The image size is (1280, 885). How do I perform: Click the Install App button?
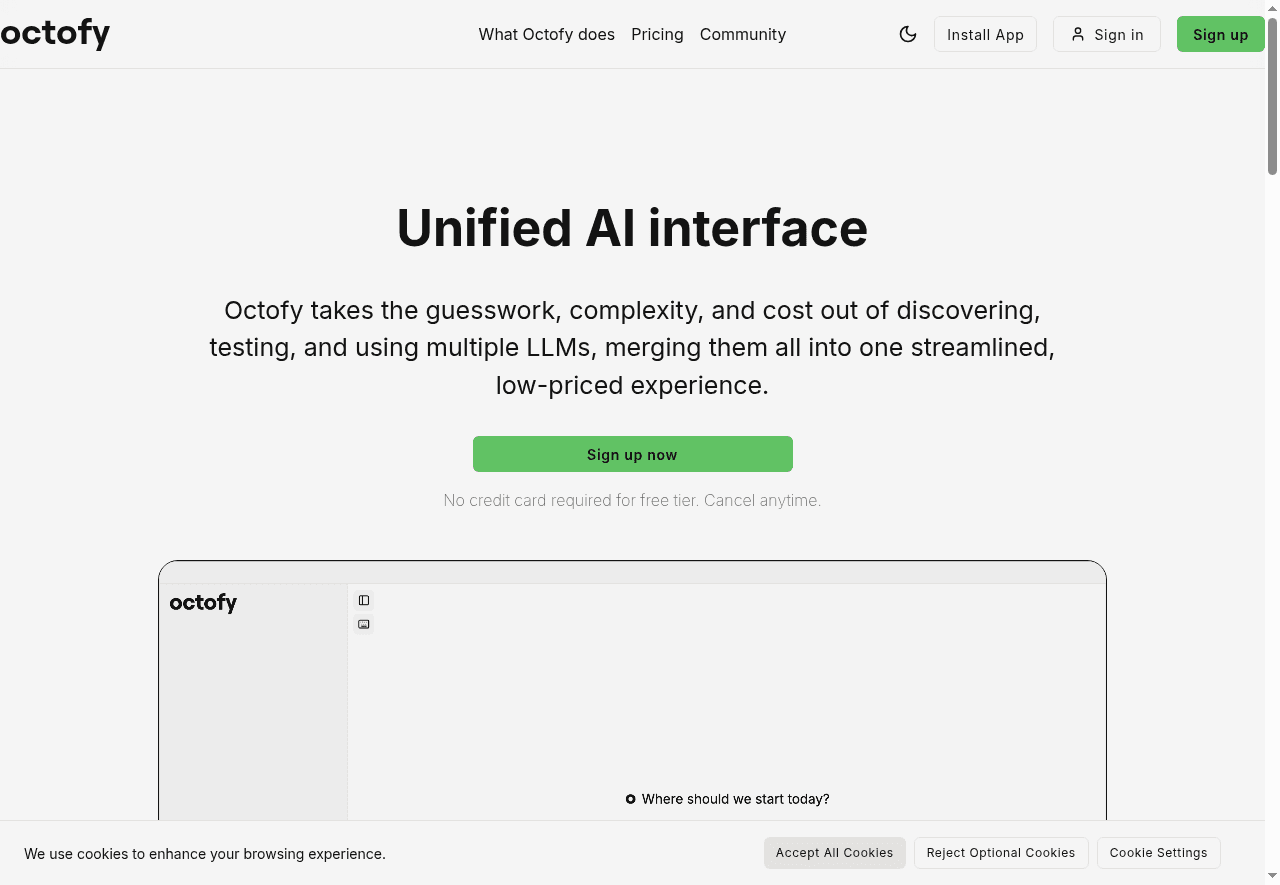coord(985,33)
